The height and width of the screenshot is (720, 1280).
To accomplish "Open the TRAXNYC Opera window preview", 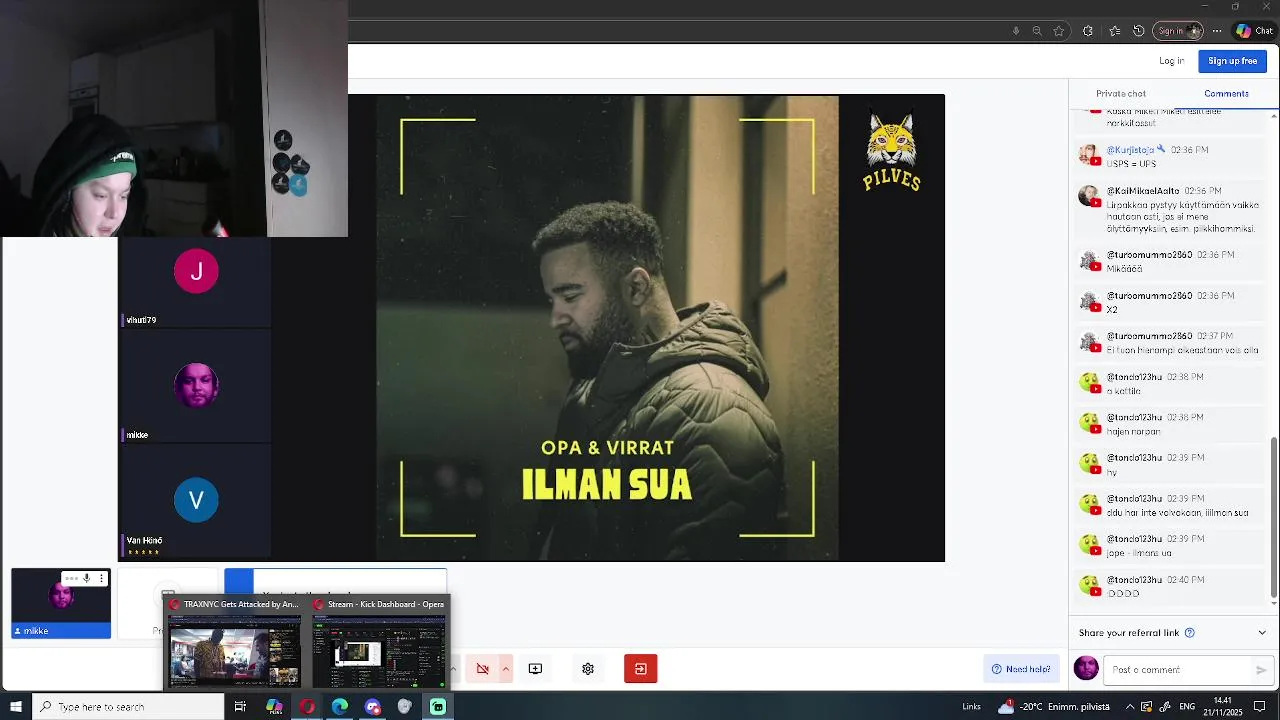I will coord(235,642).
